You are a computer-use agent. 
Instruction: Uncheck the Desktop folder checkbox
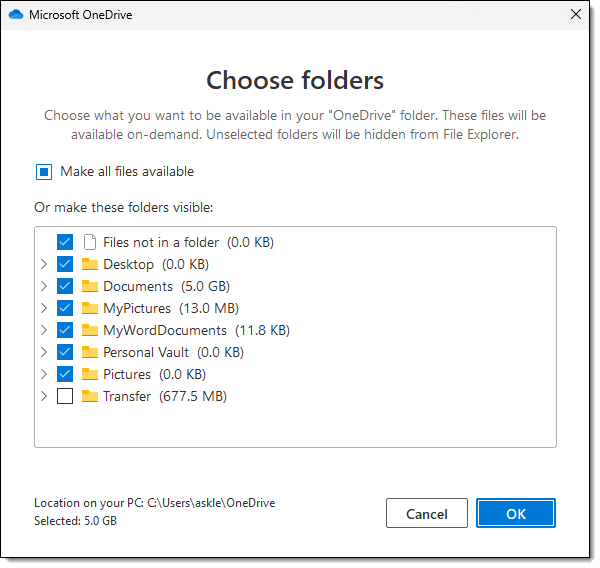point(65,264)
